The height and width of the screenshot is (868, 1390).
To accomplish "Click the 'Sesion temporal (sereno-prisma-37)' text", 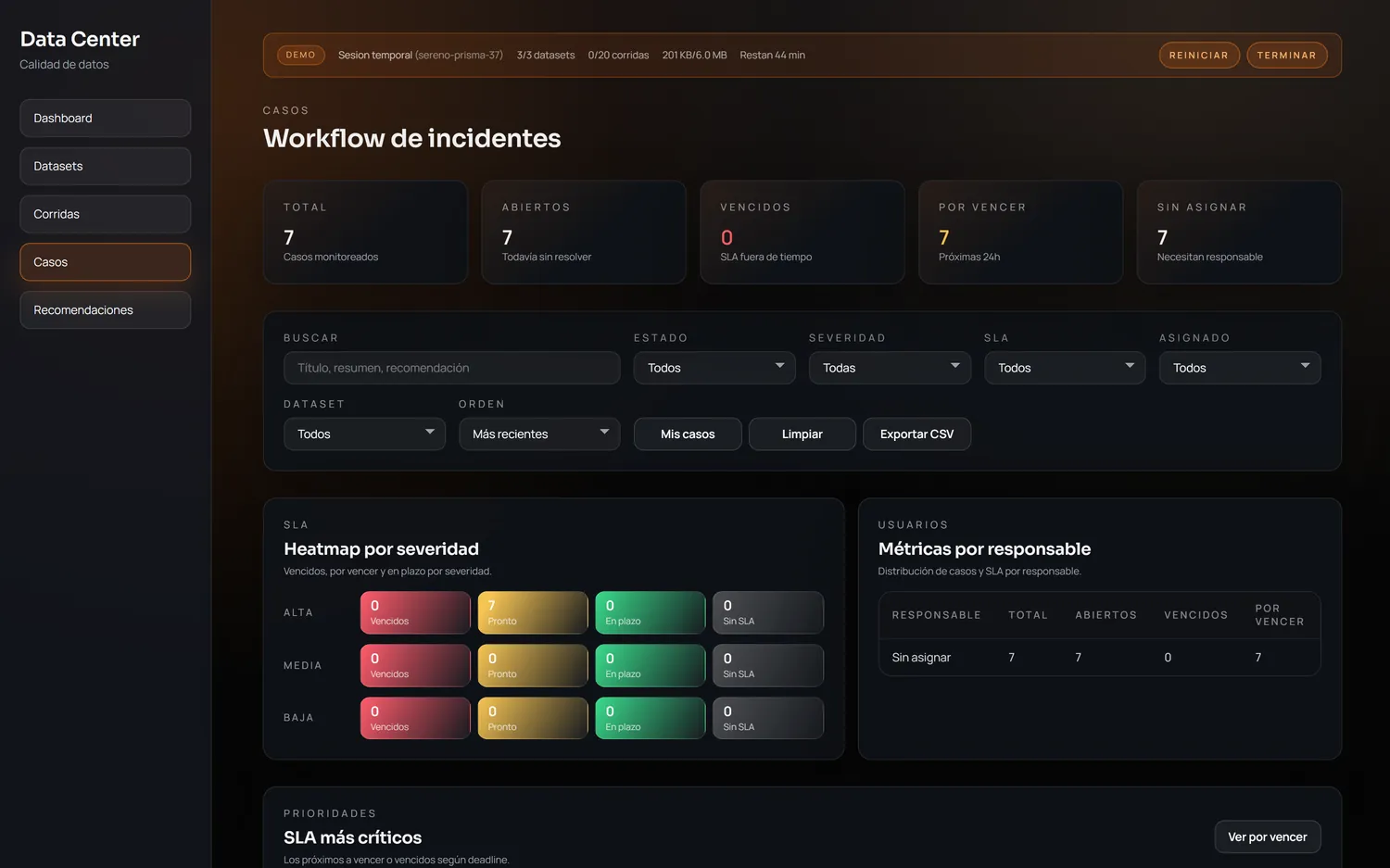I will [421, 56].
